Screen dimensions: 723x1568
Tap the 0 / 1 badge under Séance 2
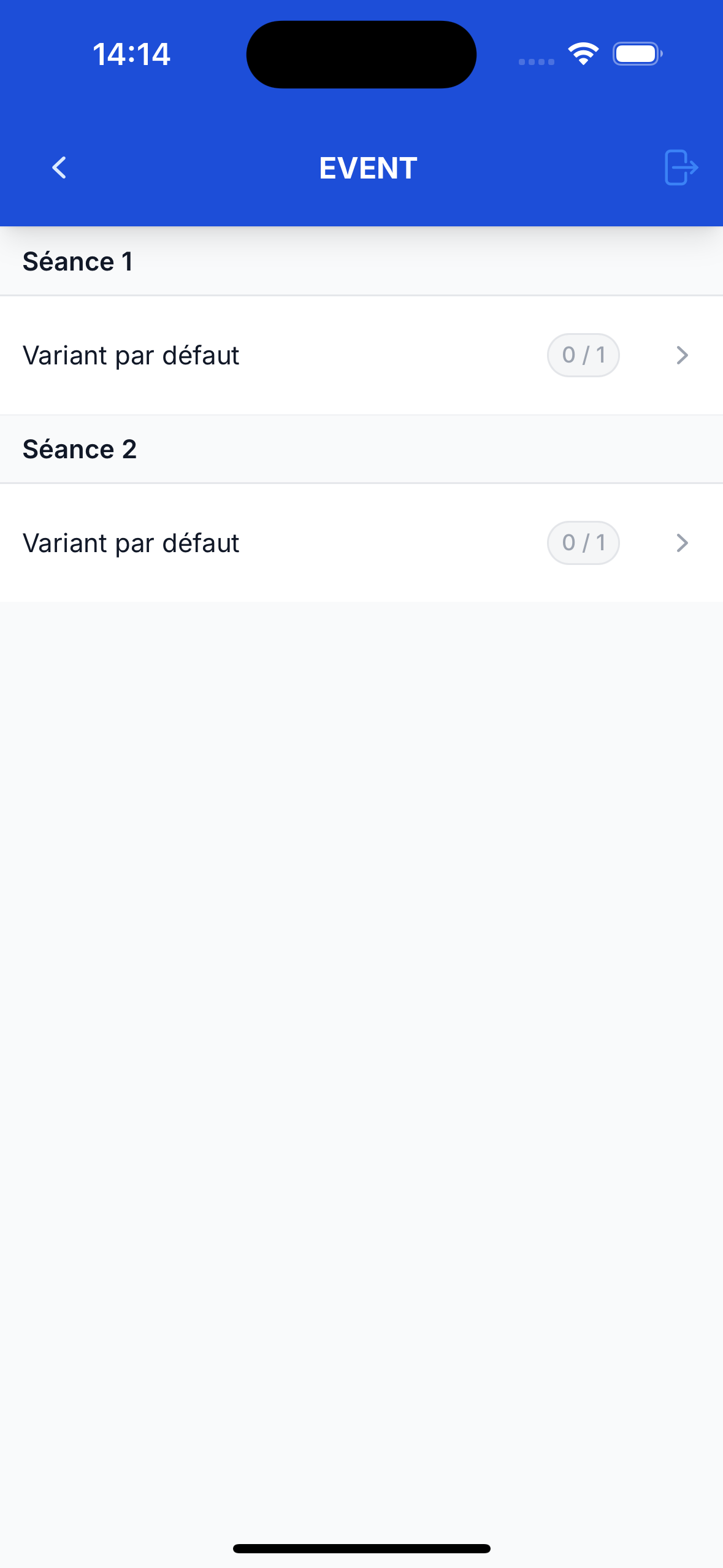point(583,543)
